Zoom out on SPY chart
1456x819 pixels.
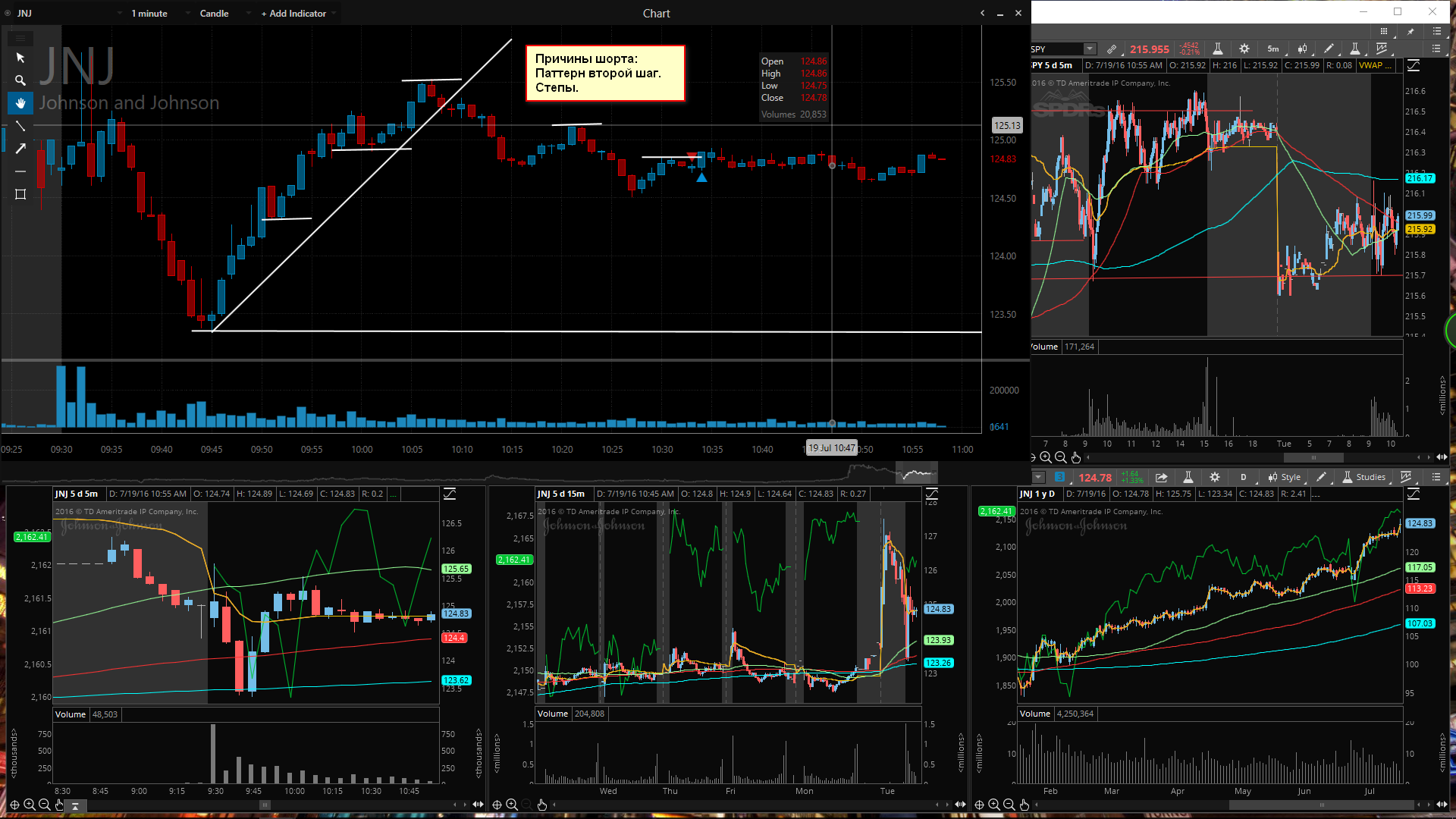tap(1061, 457)
